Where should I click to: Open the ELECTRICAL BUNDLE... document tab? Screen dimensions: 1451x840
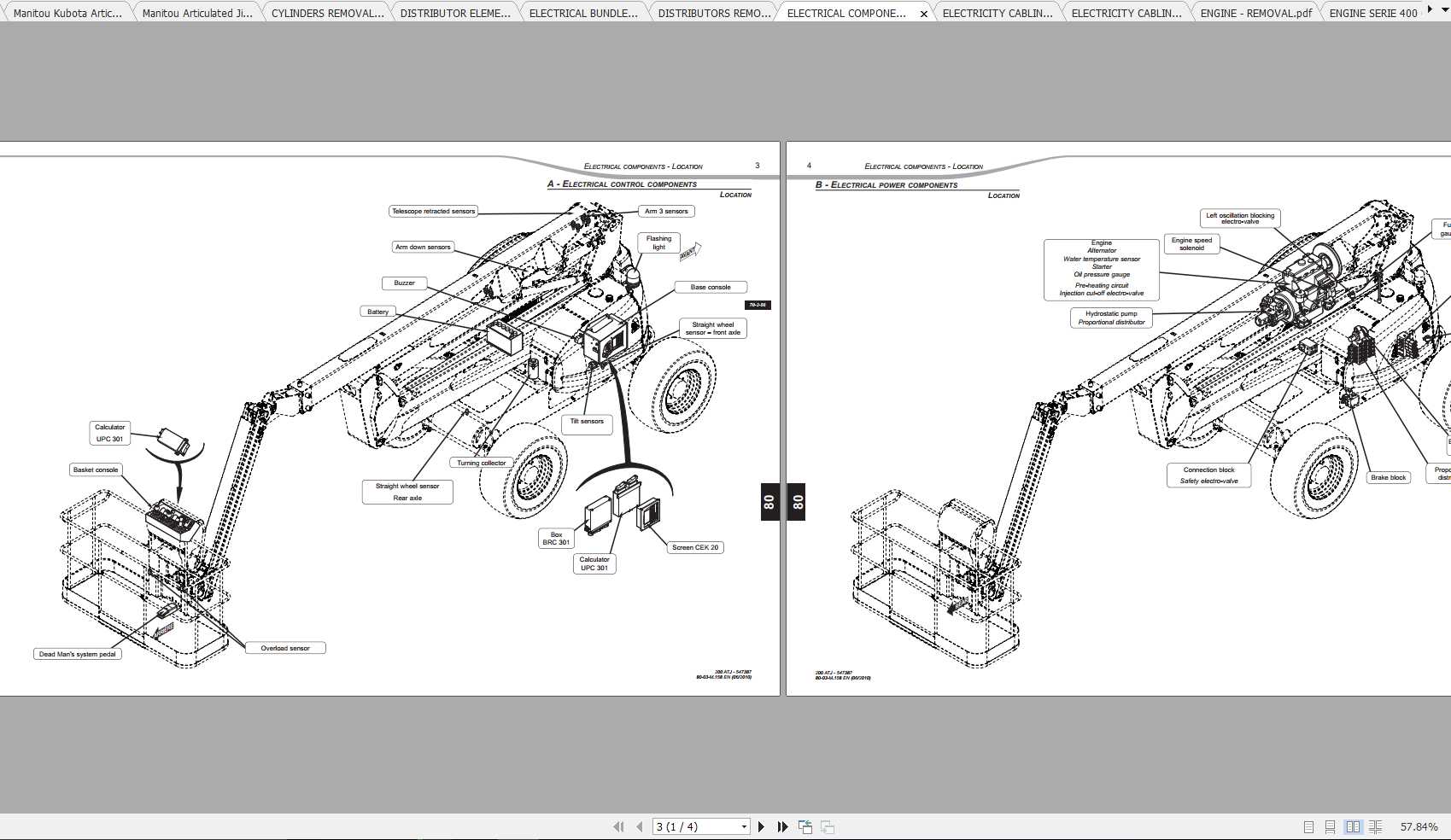click(584, 12)
